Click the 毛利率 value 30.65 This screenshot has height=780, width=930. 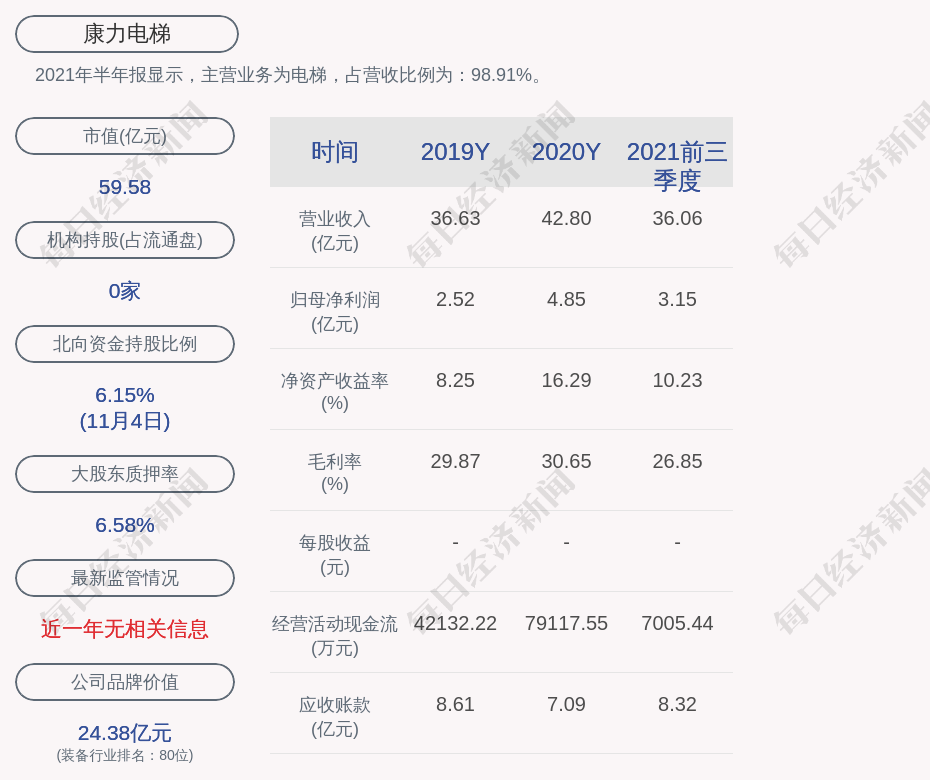pyautogui.click(x=566, y=461)
